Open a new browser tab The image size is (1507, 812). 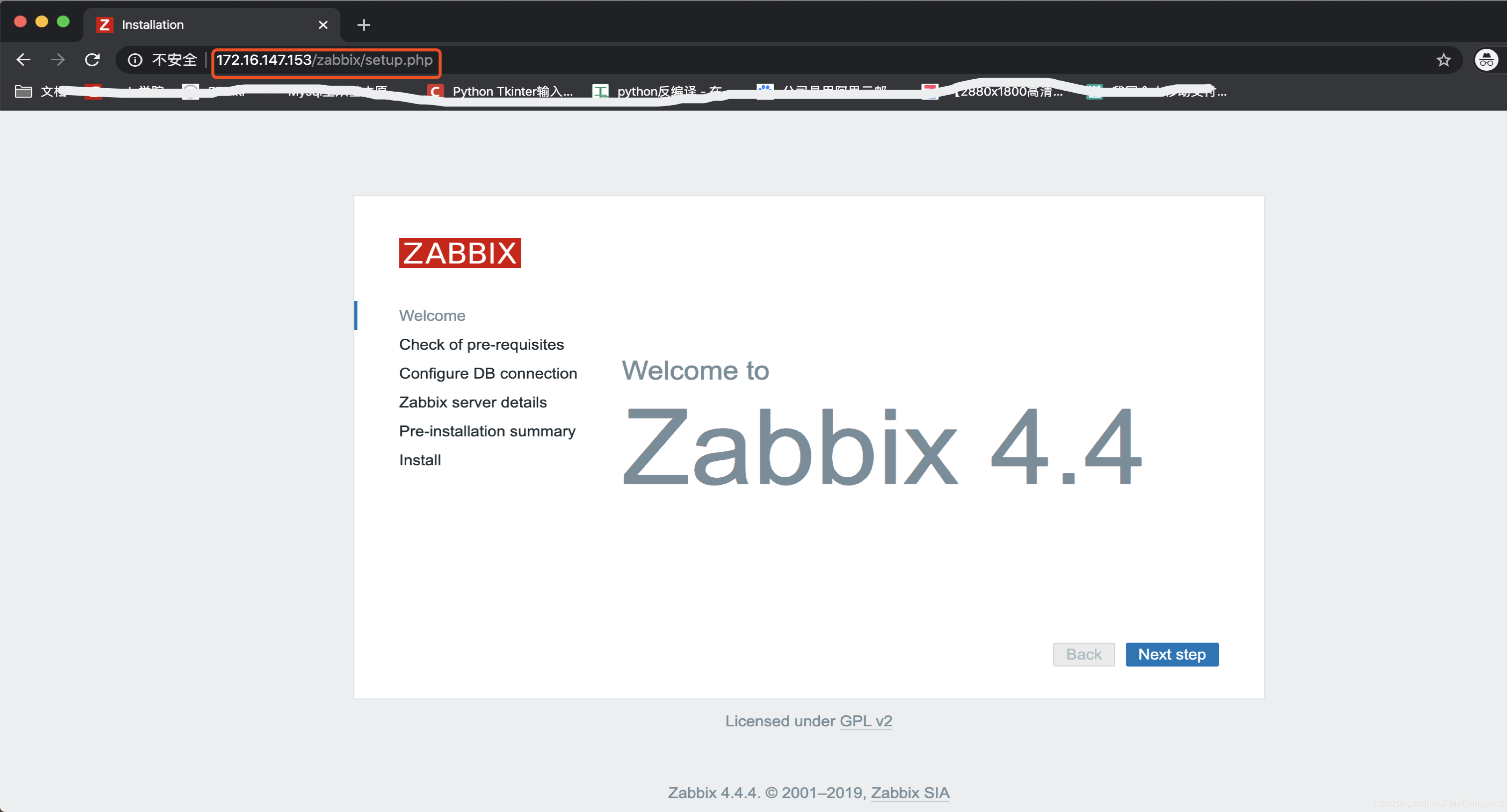[x=363, y=24]
